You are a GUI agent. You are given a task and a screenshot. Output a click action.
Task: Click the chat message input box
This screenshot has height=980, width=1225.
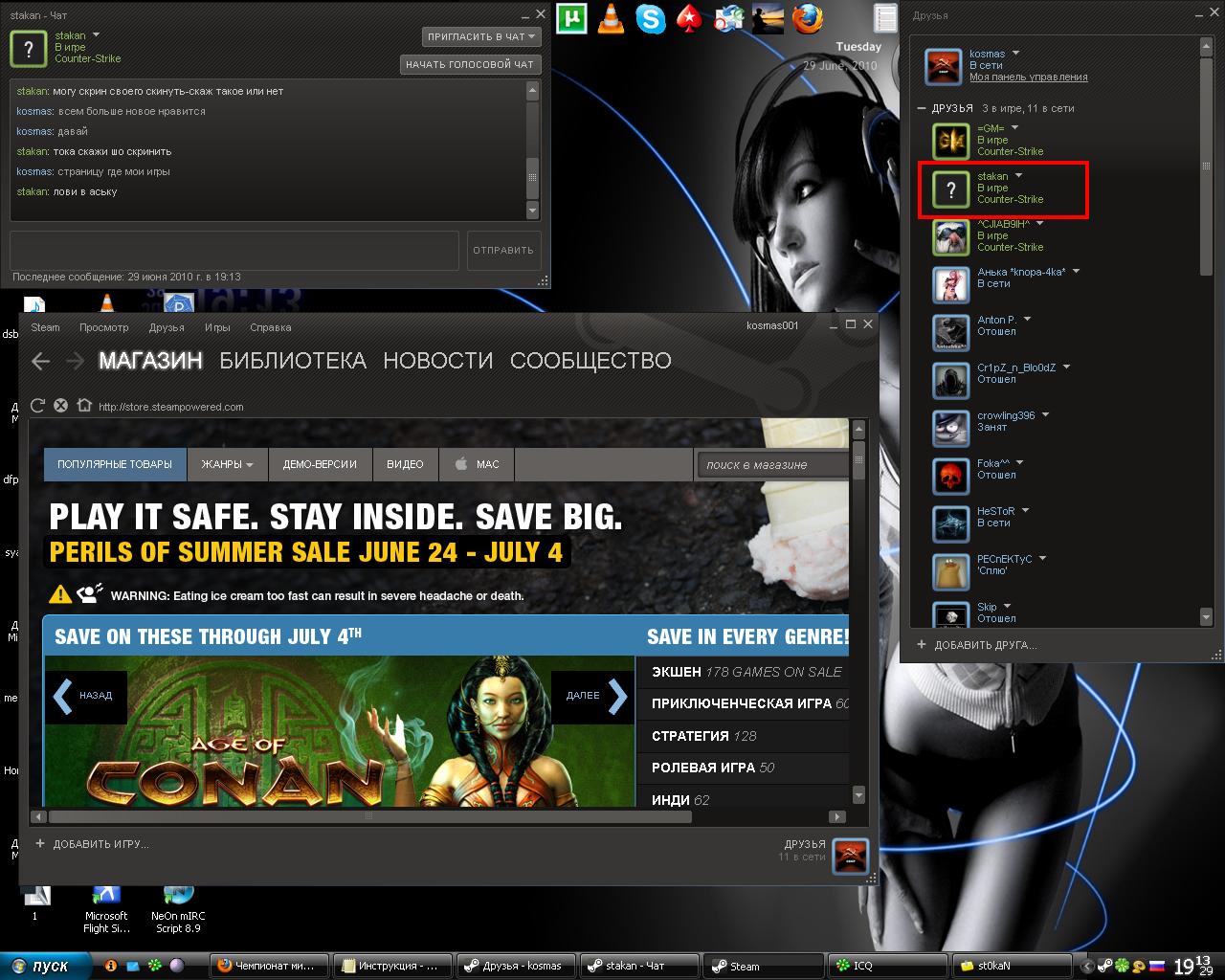[x=235, y=250]
